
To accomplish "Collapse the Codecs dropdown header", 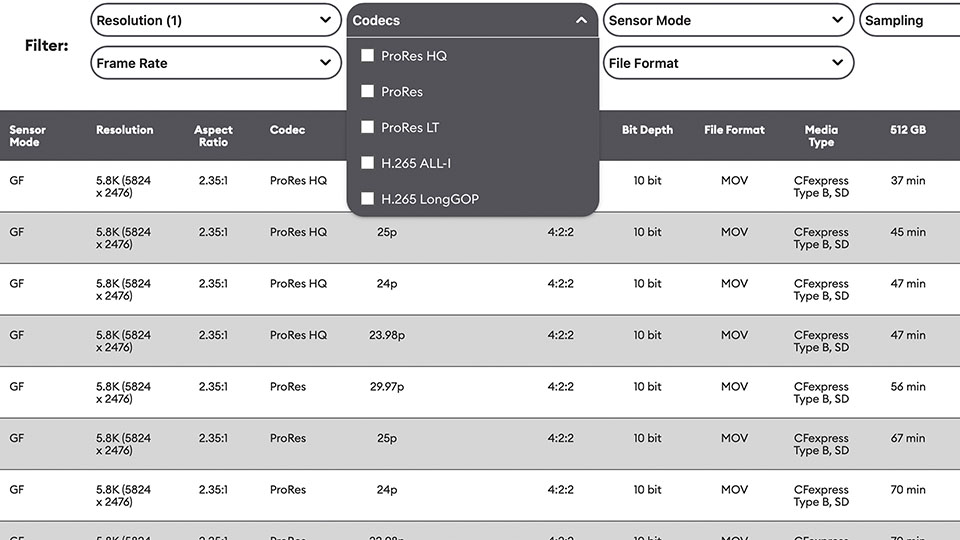I will pos(472,20).
